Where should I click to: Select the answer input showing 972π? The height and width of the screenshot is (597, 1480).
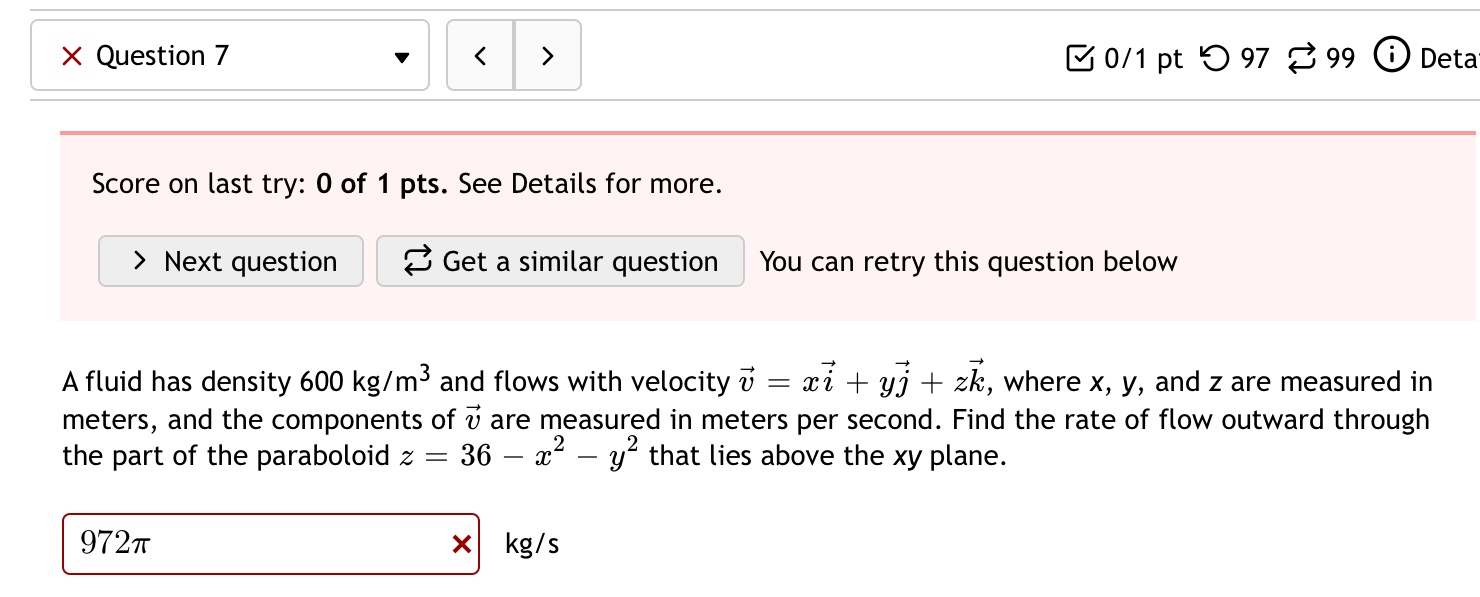coord(250,543)
